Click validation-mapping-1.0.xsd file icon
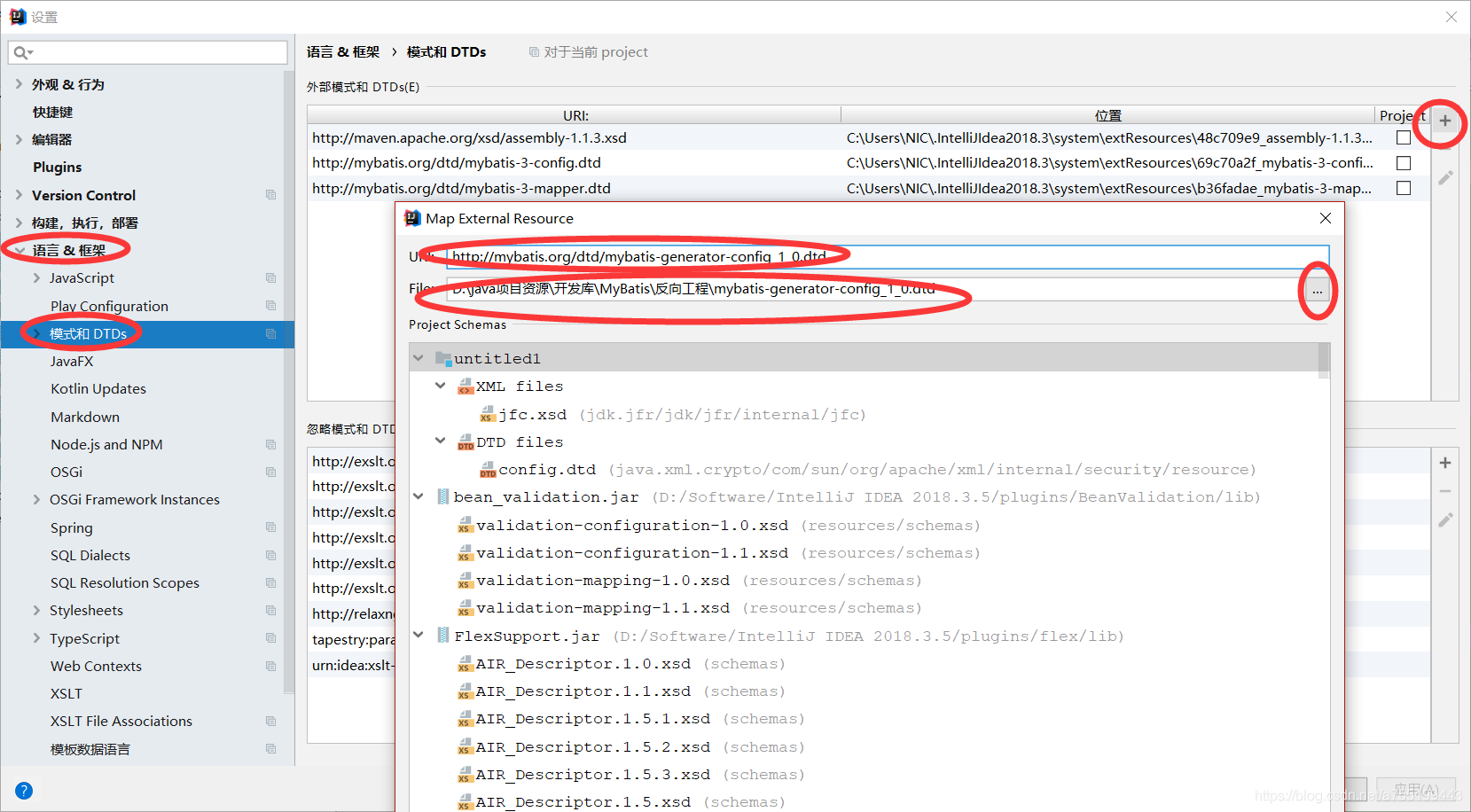This screenshot has height=812, width=1471. [466, 581]
